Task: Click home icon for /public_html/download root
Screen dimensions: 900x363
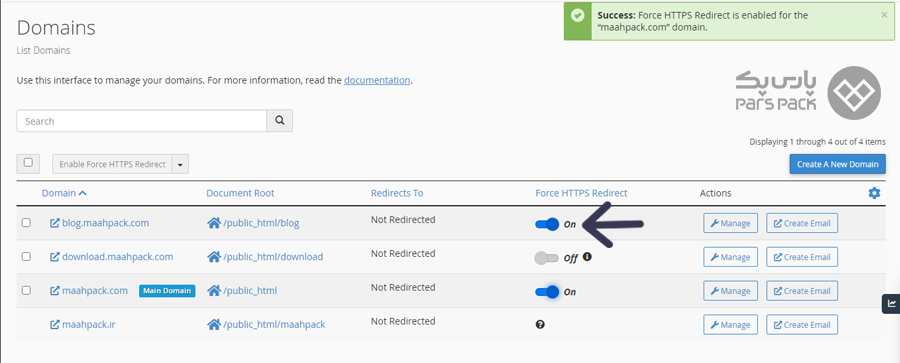Action: pyautogui.click(x=214, y=257)
